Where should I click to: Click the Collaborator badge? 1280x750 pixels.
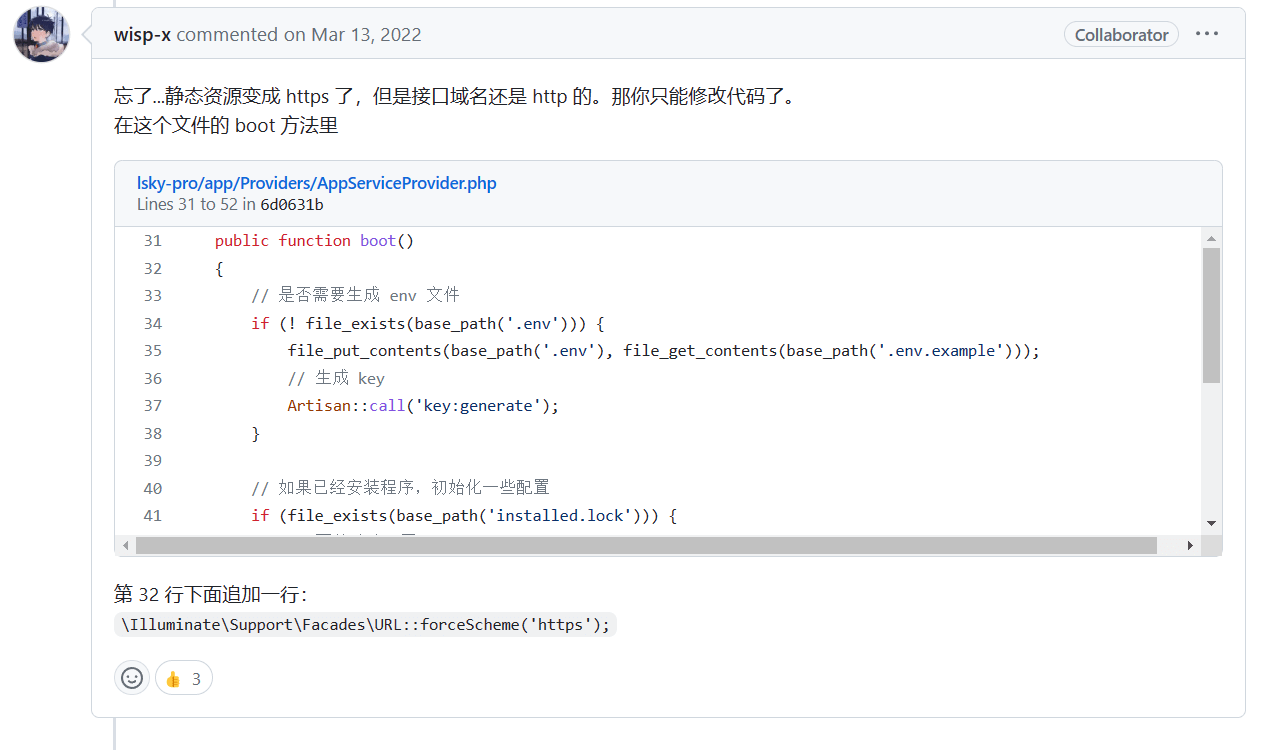pyautogui.click(x=1121, y=35)
